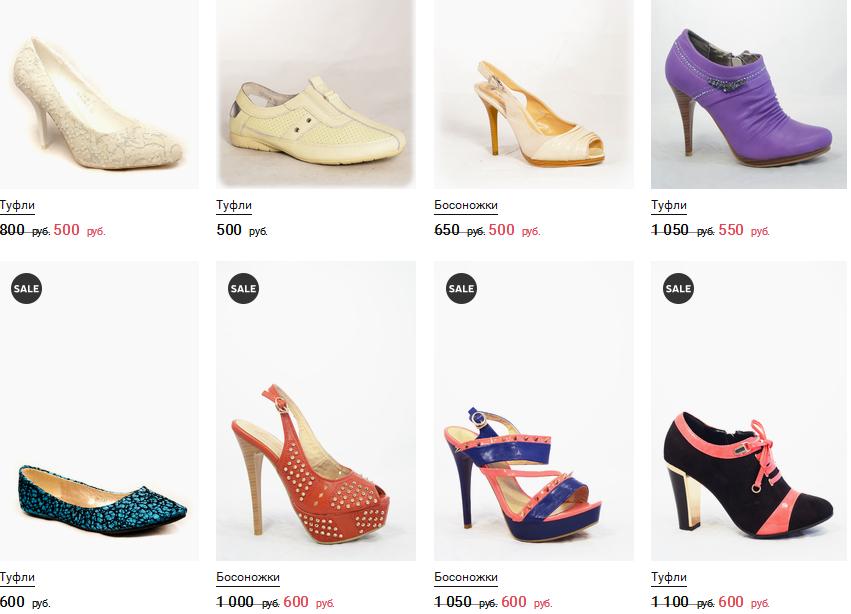This screenshot has width=851, height=614.
Task: Follow the Босоножки link under the blue sandal
Action: (465, 577)
